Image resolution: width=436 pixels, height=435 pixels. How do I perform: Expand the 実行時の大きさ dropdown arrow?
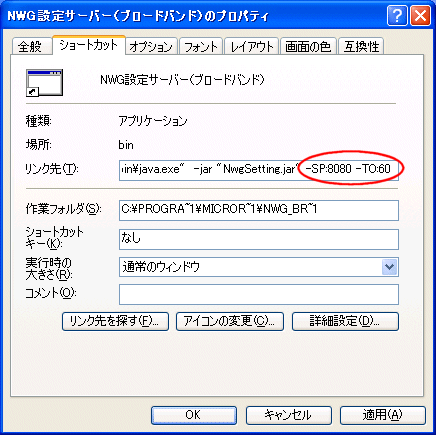pos(389,267)
